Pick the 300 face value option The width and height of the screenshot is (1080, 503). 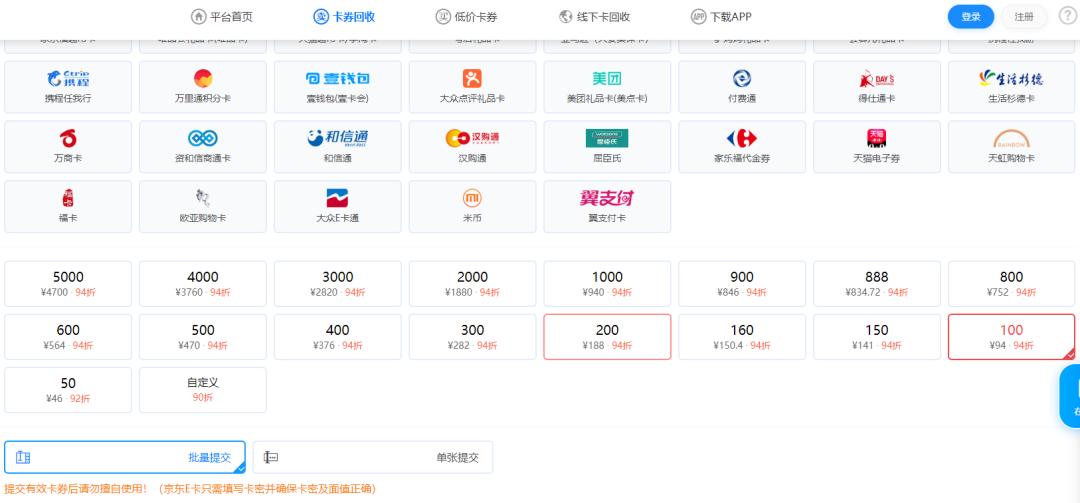[472, 337]
